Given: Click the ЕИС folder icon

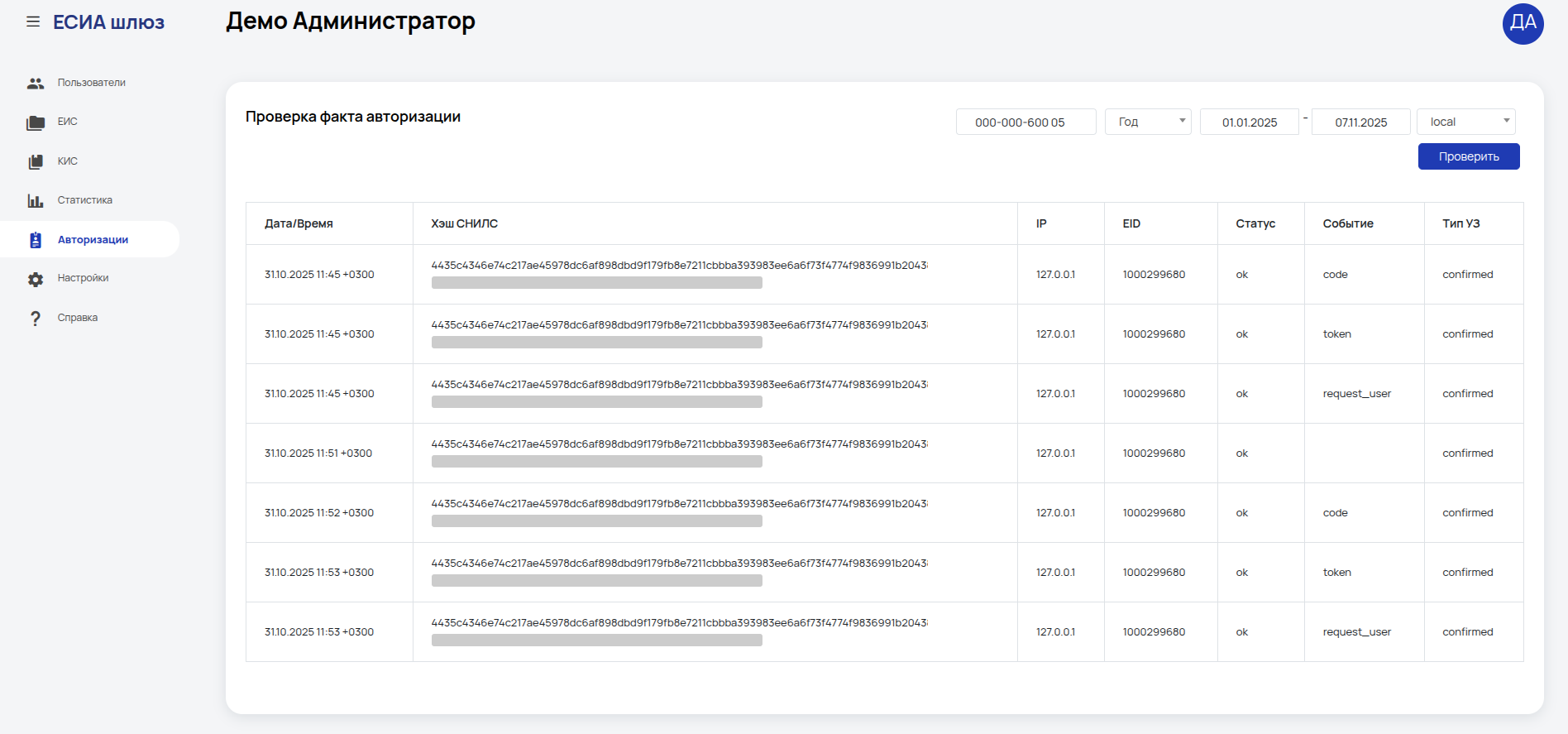Looking at the screenshot, I should (x=36, y=122).
